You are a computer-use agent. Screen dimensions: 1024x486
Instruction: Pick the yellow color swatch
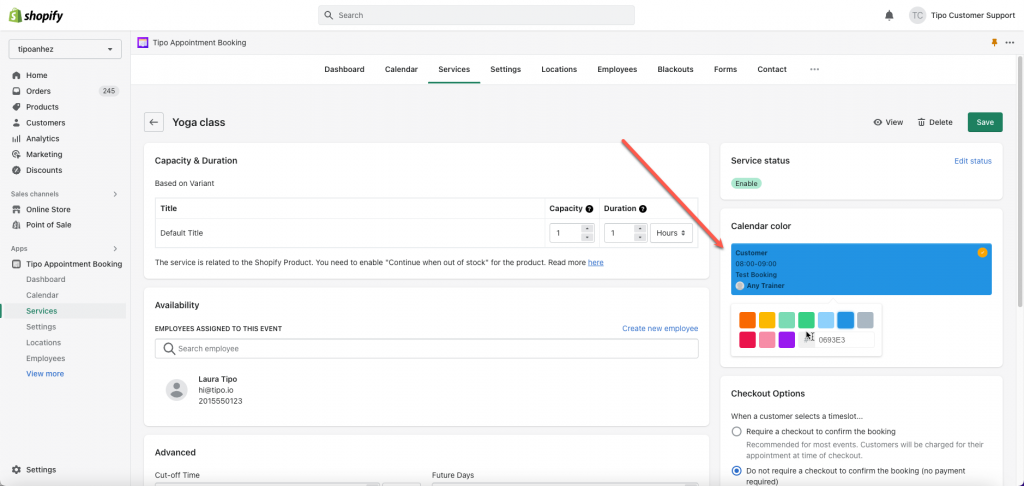(767, 320)
